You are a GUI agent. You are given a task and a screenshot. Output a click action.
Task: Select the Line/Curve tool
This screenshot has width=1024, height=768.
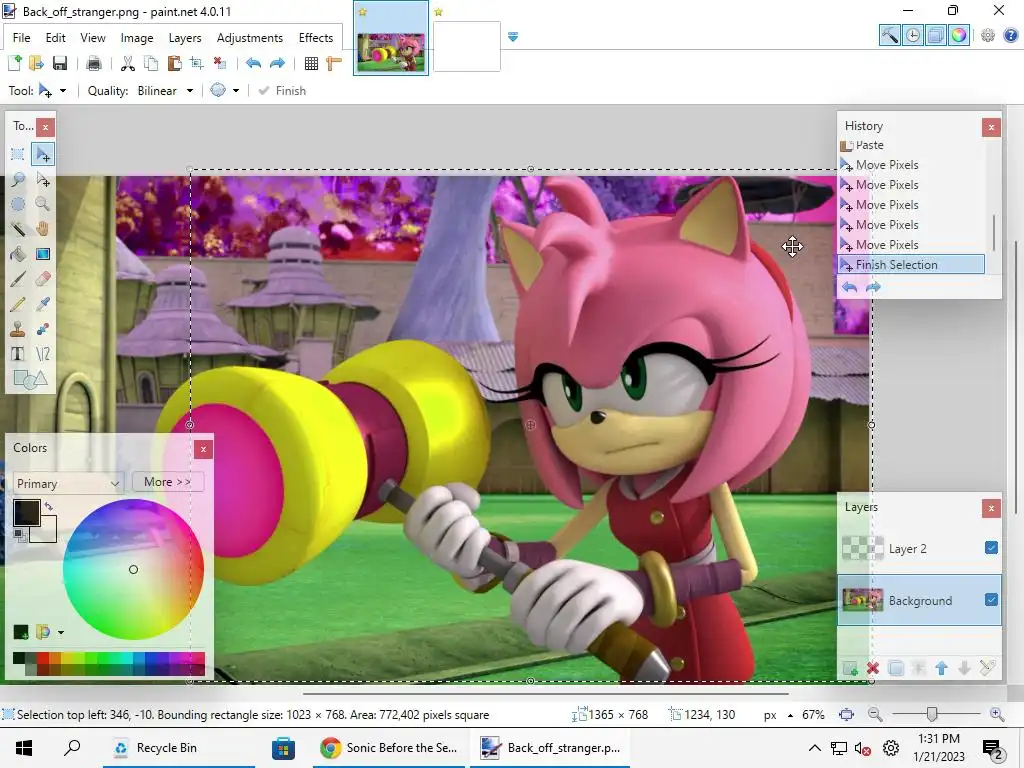(x=43, y=354)
